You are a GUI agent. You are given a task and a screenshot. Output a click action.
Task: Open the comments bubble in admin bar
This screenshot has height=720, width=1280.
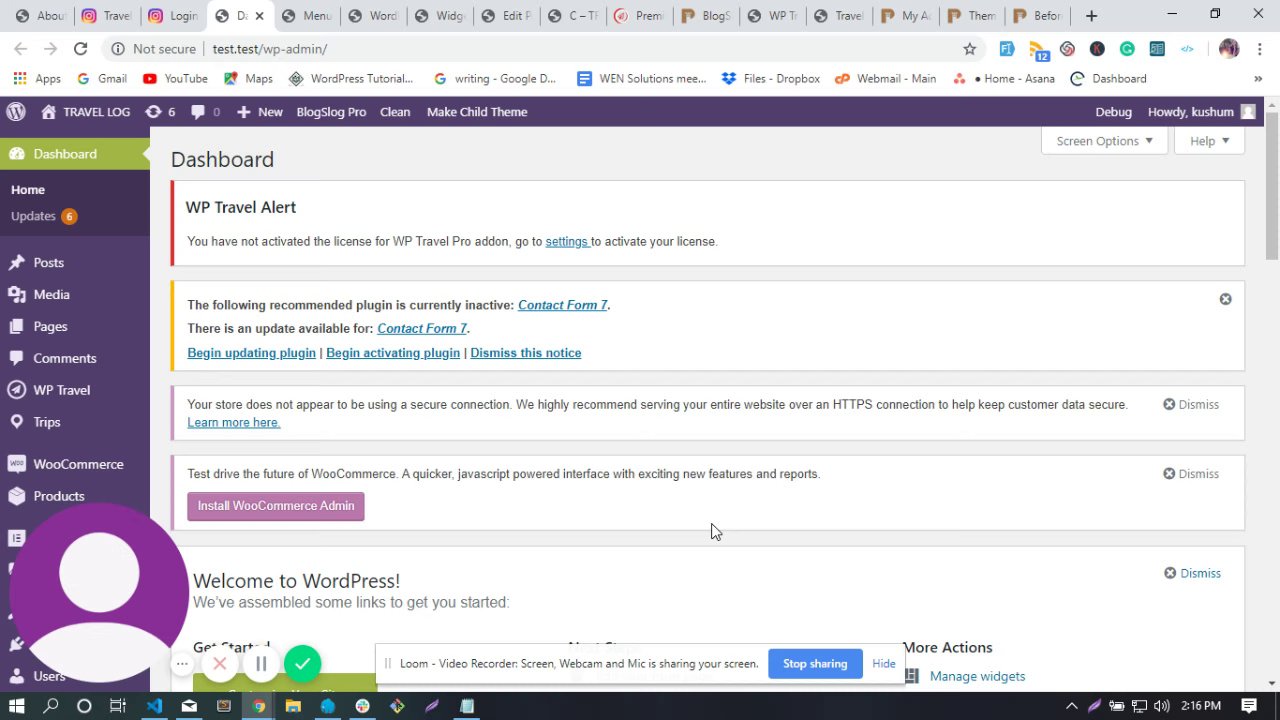[x=205, y=112]
